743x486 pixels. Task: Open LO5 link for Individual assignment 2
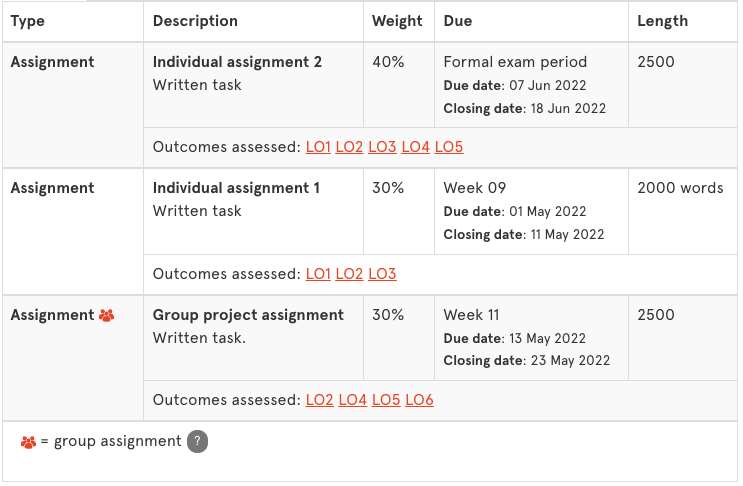pyautogui.click(x=449, y=147)
